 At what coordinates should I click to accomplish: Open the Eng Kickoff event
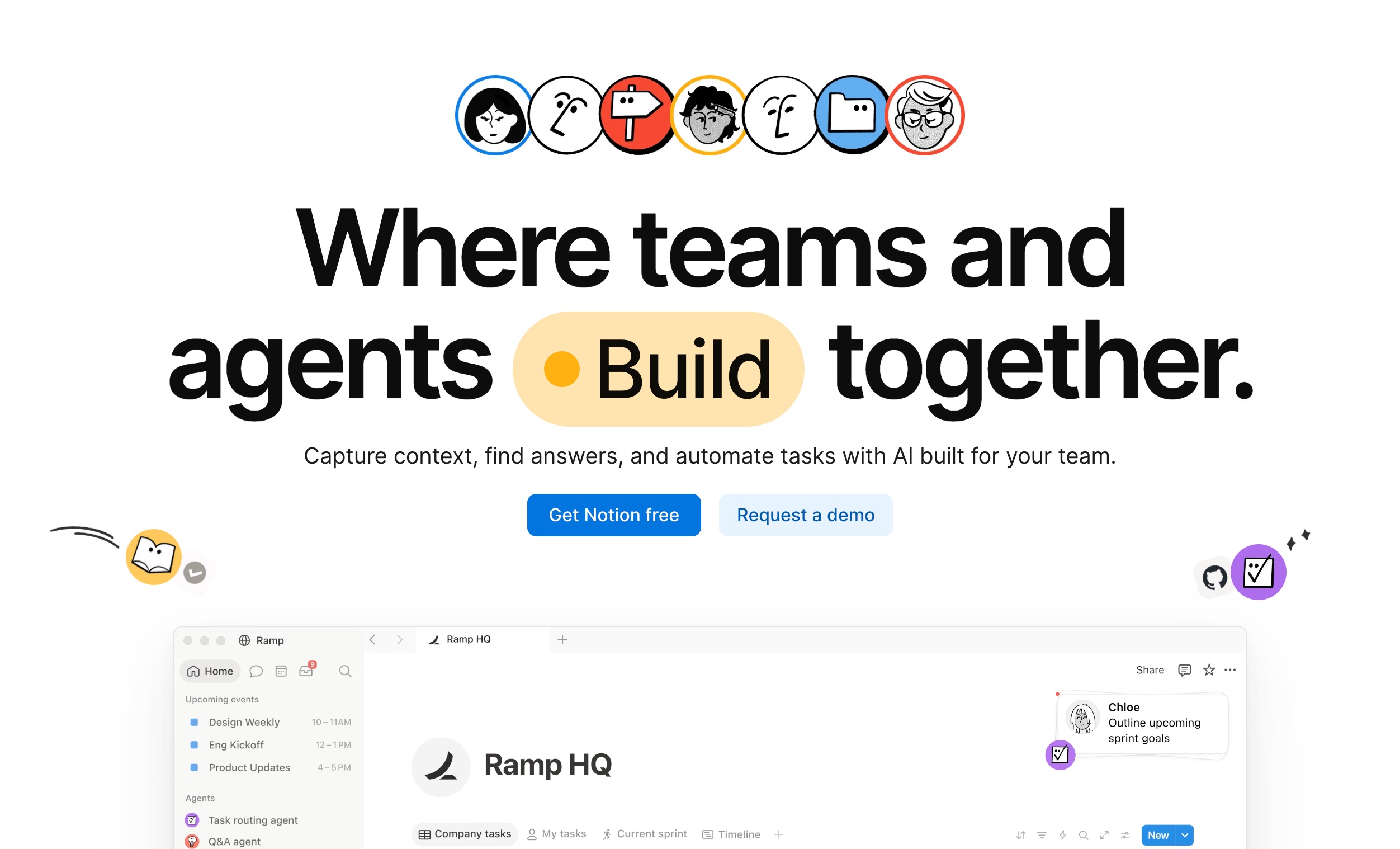(x=268, y=745)
